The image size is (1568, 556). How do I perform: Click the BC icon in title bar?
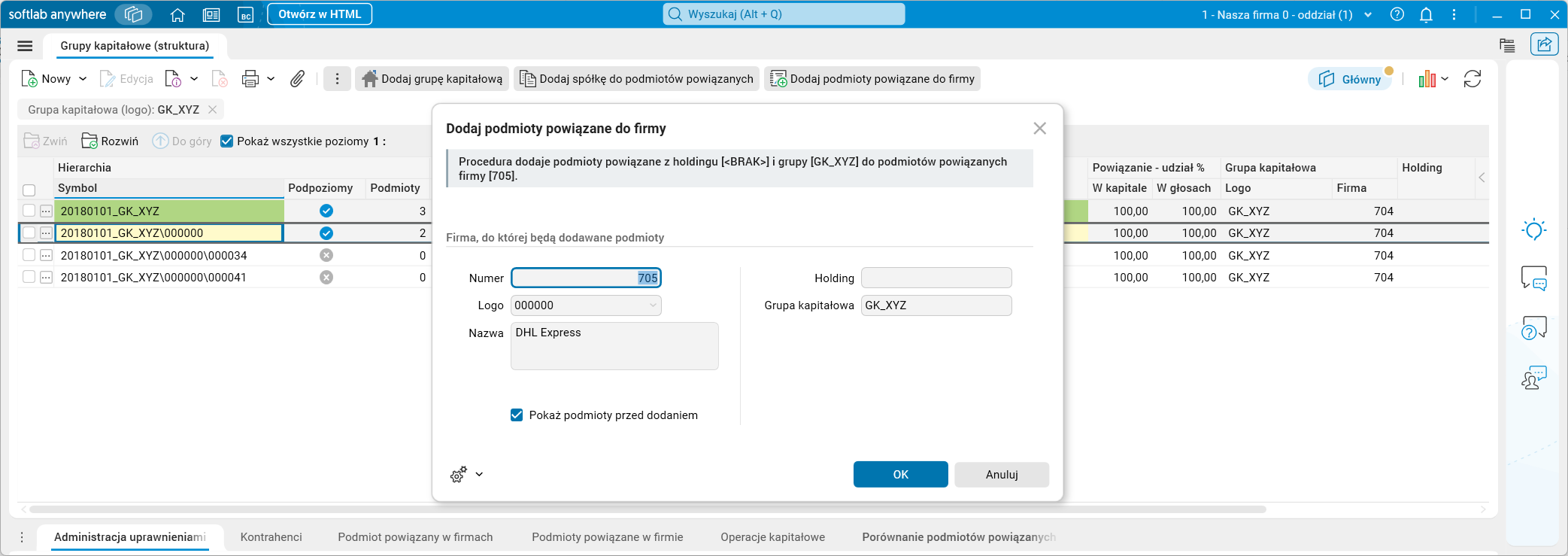pyautogui.click(x=245, y=14)
